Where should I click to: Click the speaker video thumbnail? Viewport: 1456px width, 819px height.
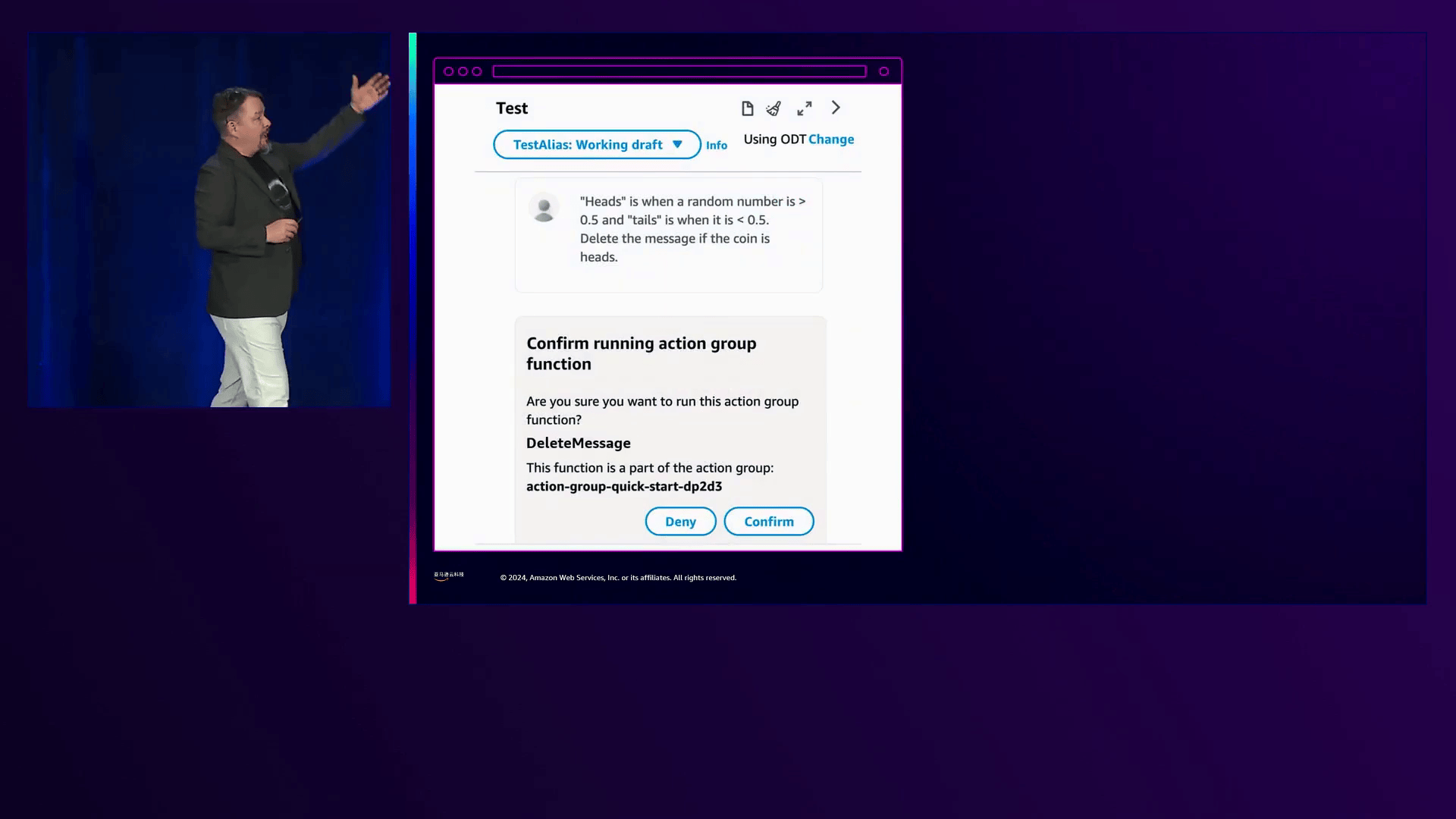pyautogui.click(x=209, y=220)
